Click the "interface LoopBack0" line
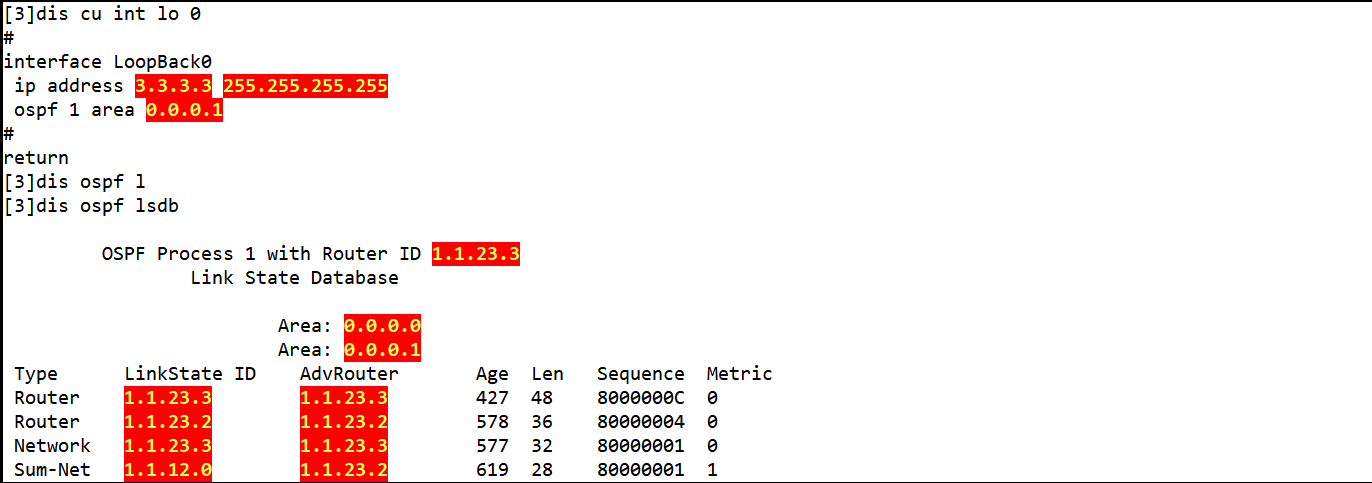This screenshot has width=1372, height=483. 108,62
